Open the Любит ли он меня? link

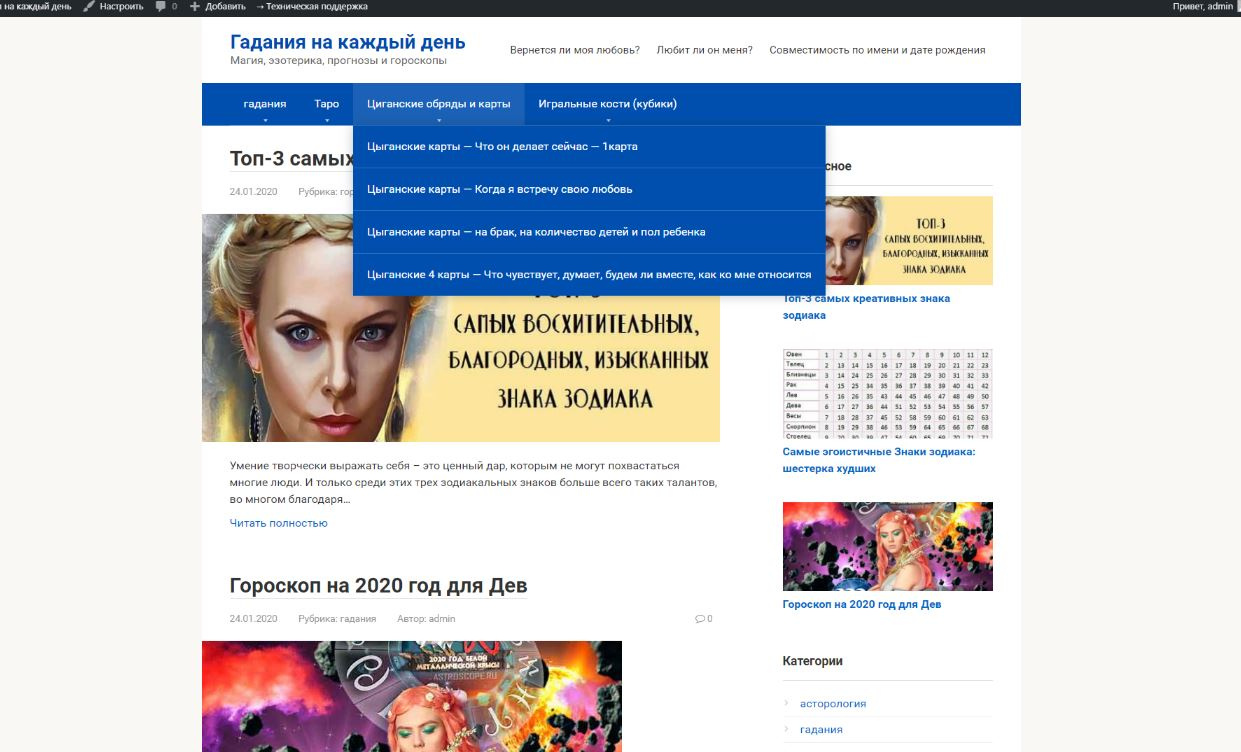tap(705, 50)
